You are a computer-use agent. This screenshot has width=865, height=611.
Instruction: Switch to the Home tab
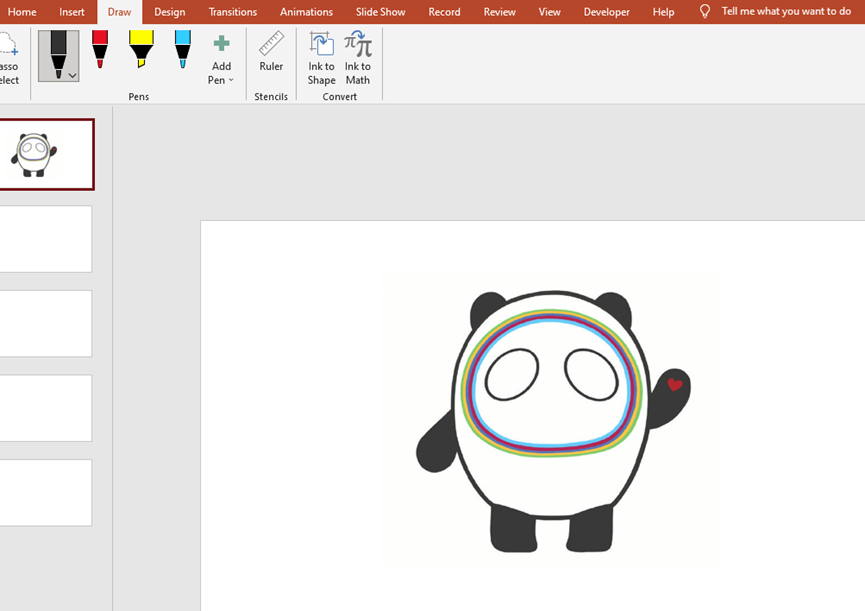22,12
